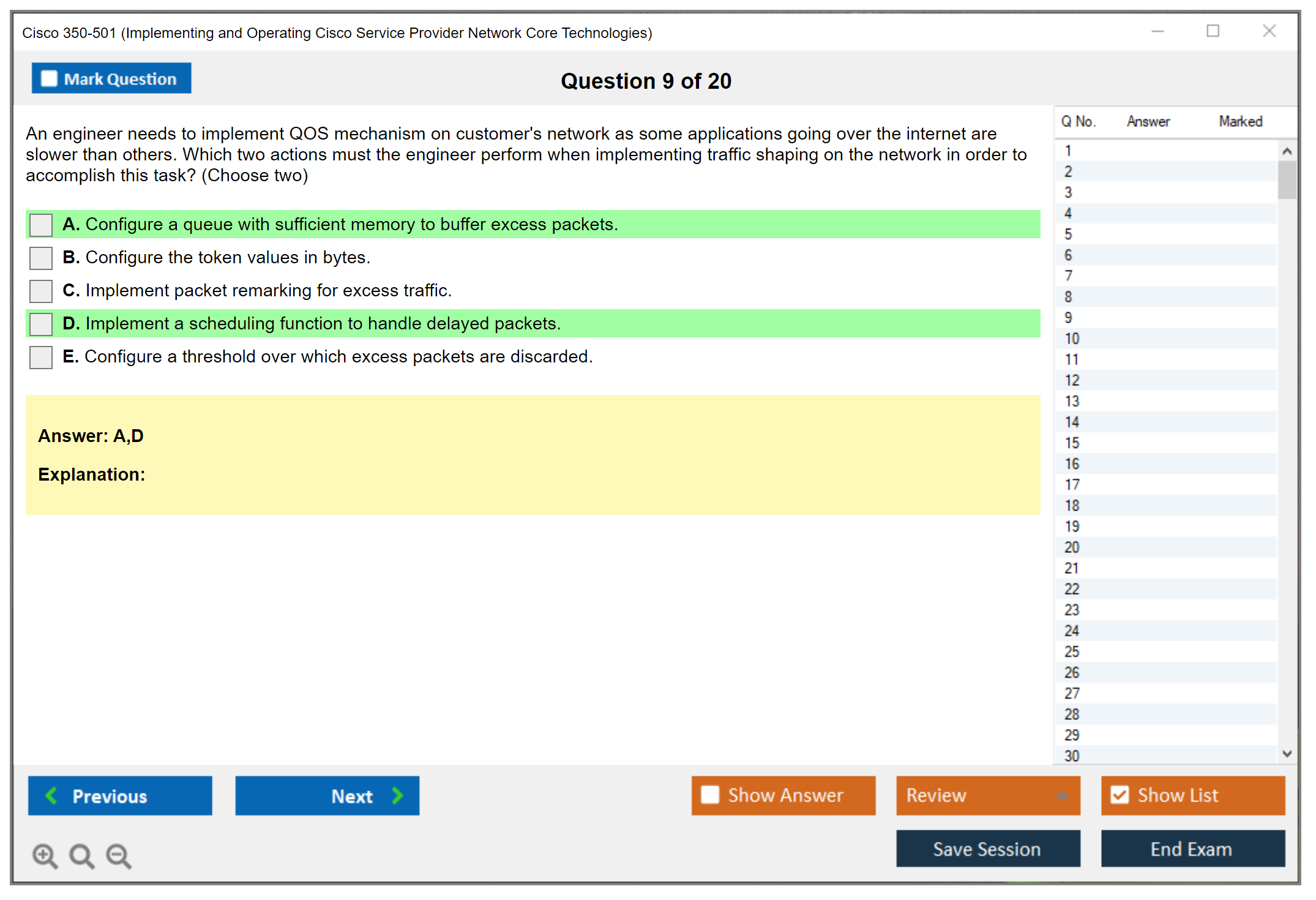Click the Save Session button
The width and height of the screenshot is (1316, 900).
(x=987, y=849)
